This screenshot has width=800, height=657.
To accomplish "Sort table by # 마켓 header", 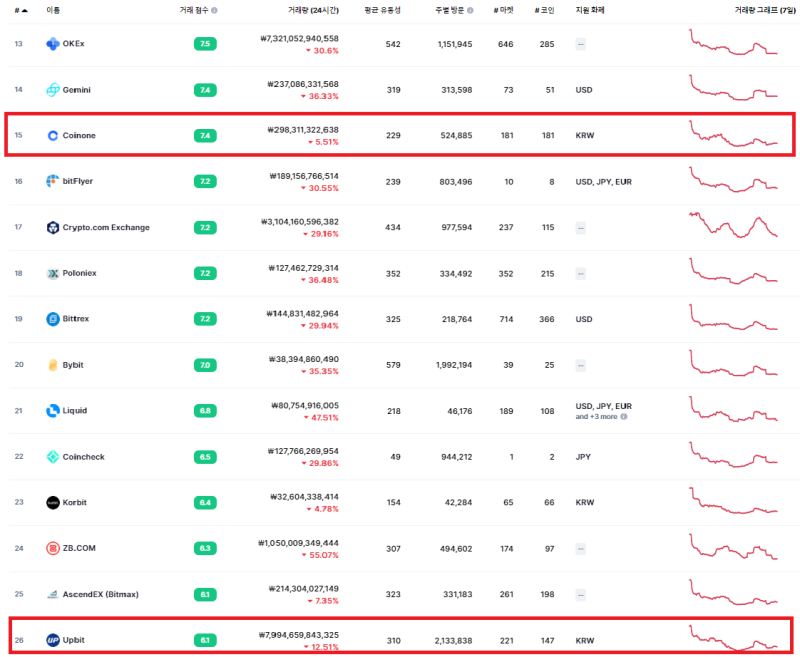I will pos(504,10).
